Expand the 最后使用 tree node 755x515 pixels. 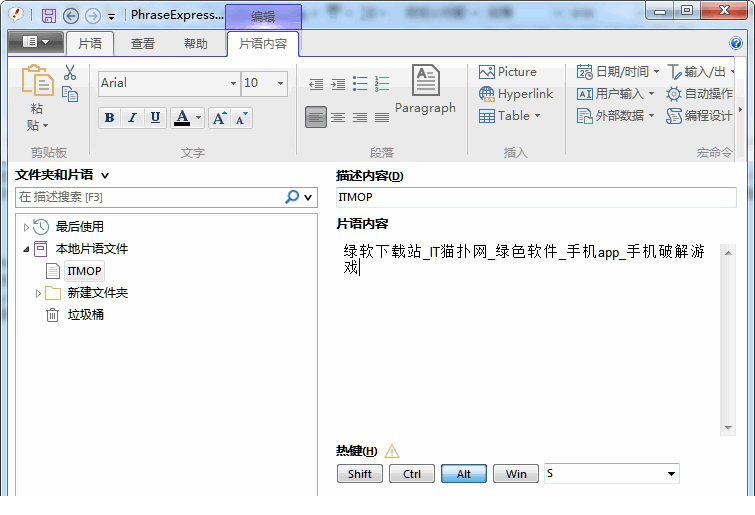pyautogui.click(x=26, y=227)
